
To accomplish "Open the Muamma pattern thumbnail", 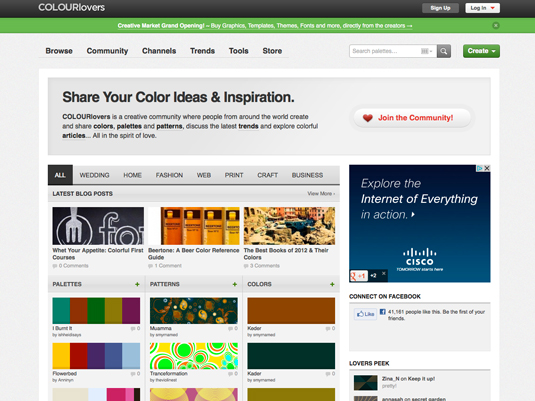I will (194, 311).
